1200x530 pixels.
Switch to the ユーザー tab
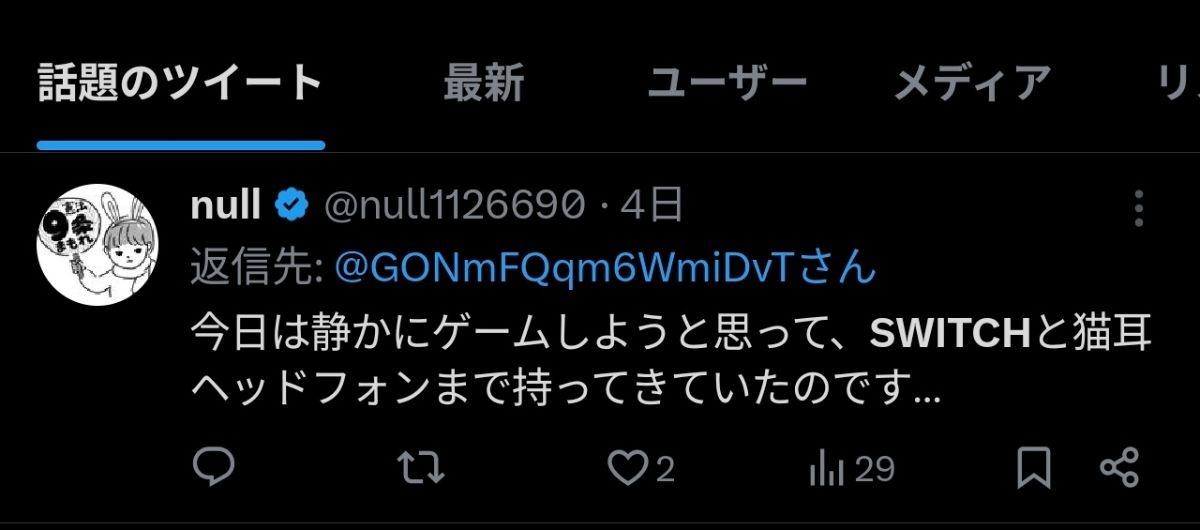click(x=727, y=84)
